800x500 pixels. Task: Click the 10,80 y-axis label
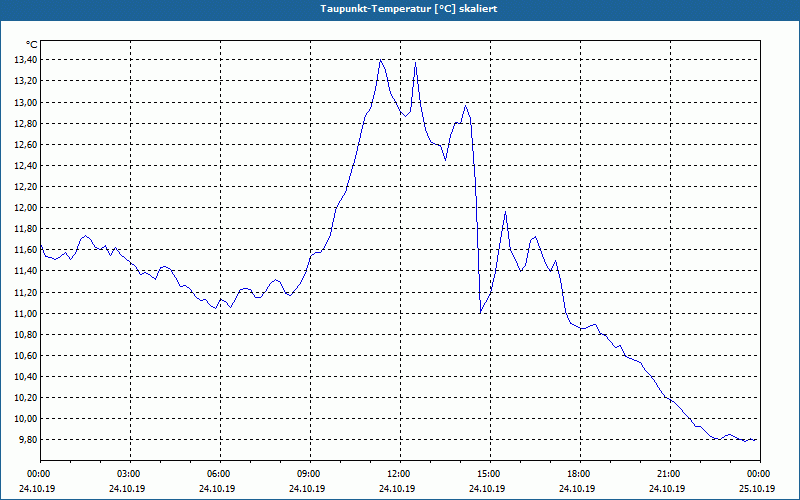[x=26, y=335]
